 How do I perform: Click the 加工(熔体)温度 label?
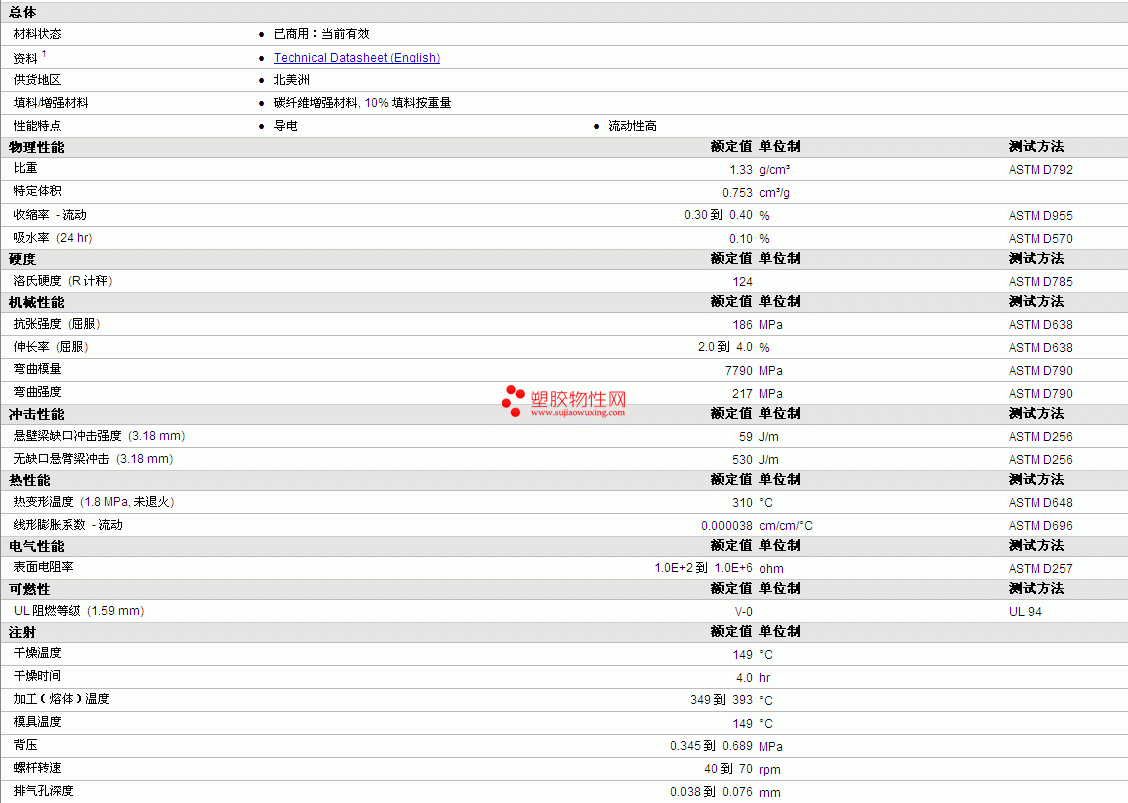click(x=61, y=699)
